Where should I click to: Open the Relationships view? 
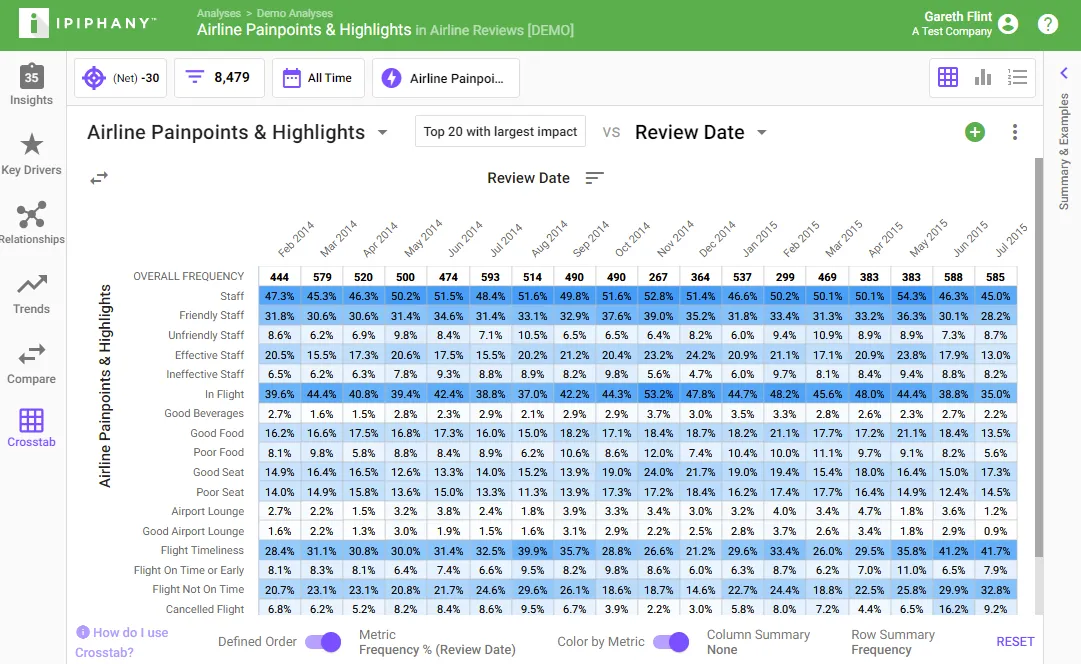pos(32,223)
